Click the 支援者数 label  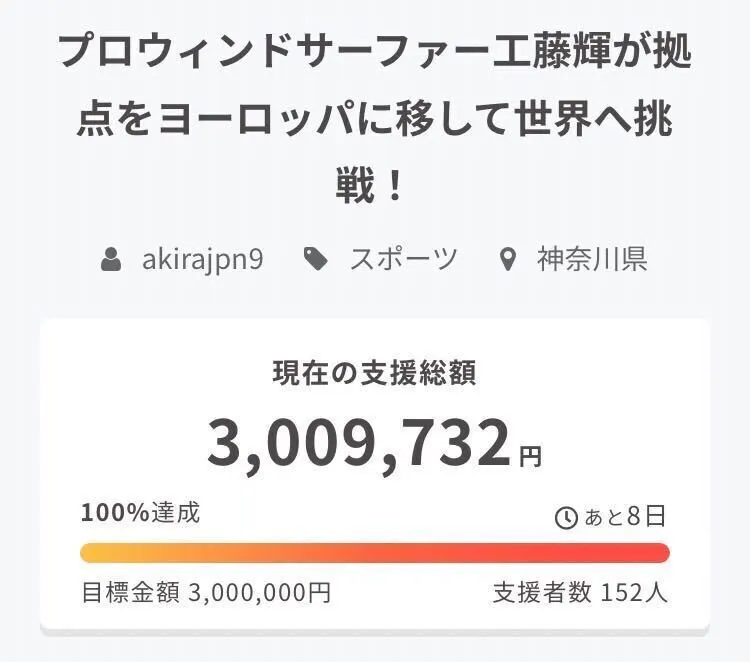542,592
